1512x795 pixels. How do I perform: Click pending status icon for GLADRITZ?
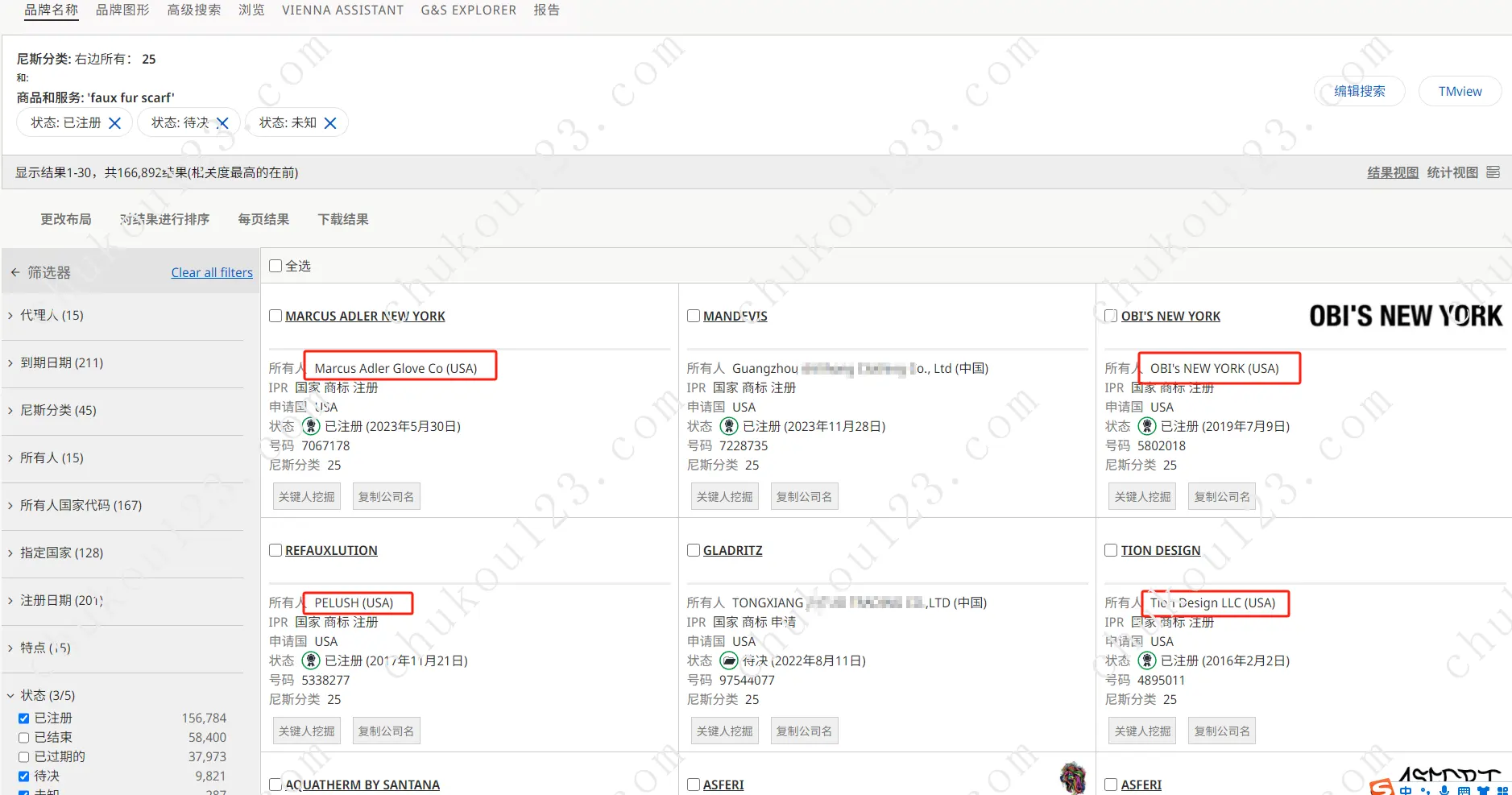point(729,660)
